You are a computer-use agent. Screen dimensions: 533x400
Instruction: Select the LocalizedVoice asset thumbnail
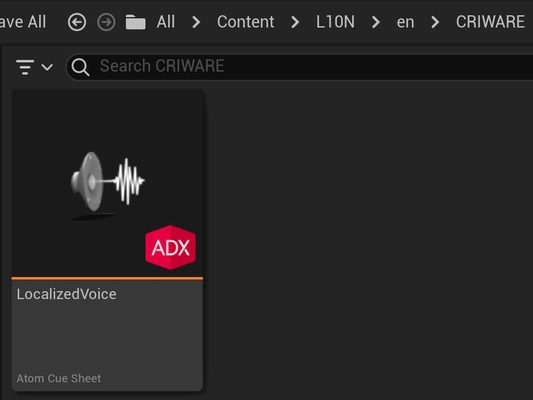pos(107,184)
